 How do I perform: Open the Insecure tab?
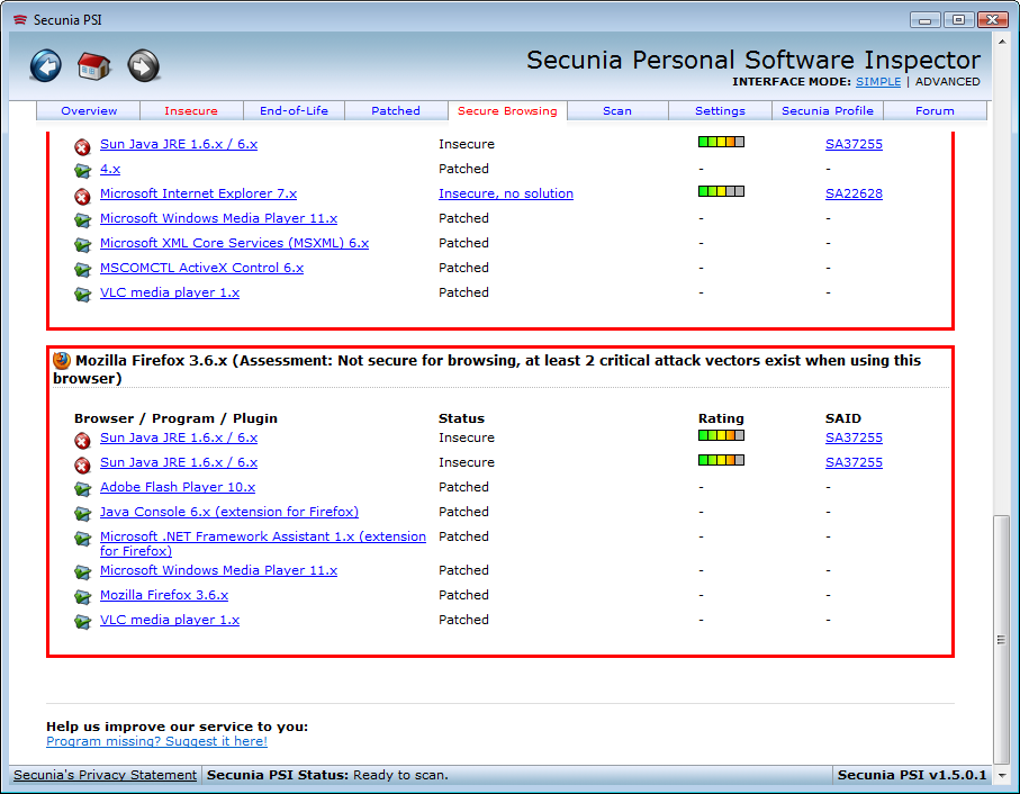pos(191,111)
